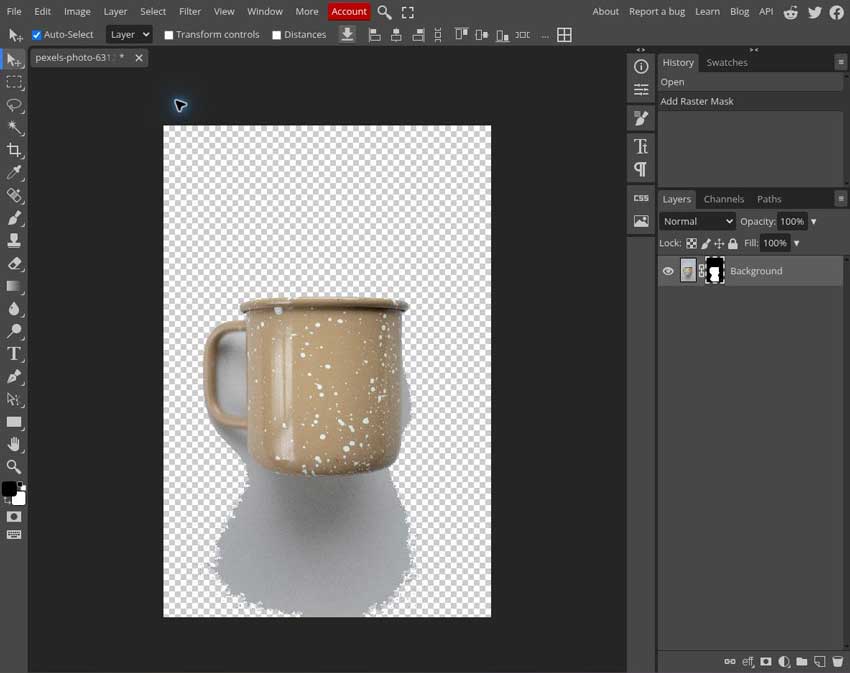Hide the Background layer eye icon

tap(668, 271)
